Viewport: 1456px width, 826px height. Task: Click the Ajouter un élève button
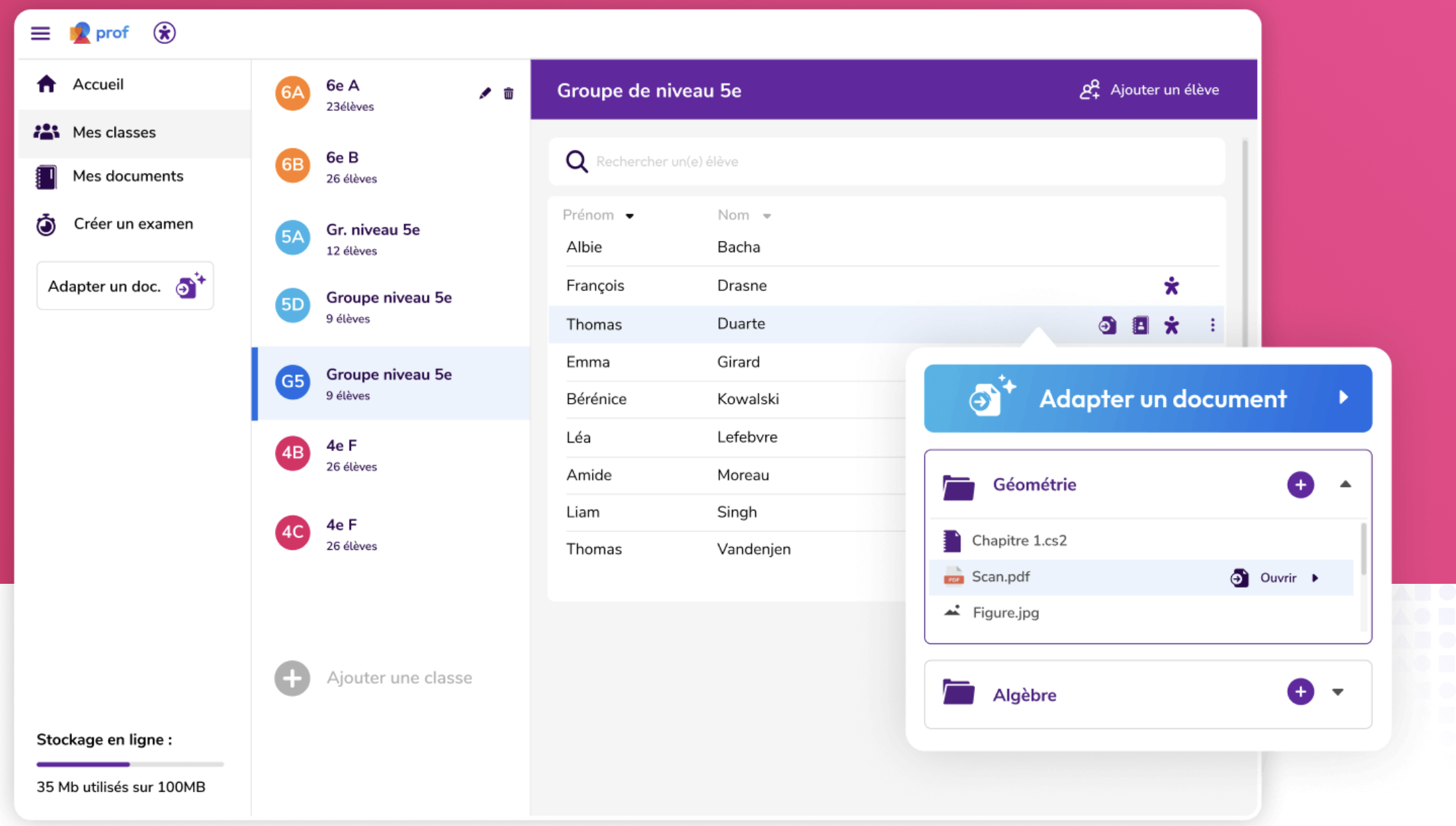click(x=1150, y=90)
